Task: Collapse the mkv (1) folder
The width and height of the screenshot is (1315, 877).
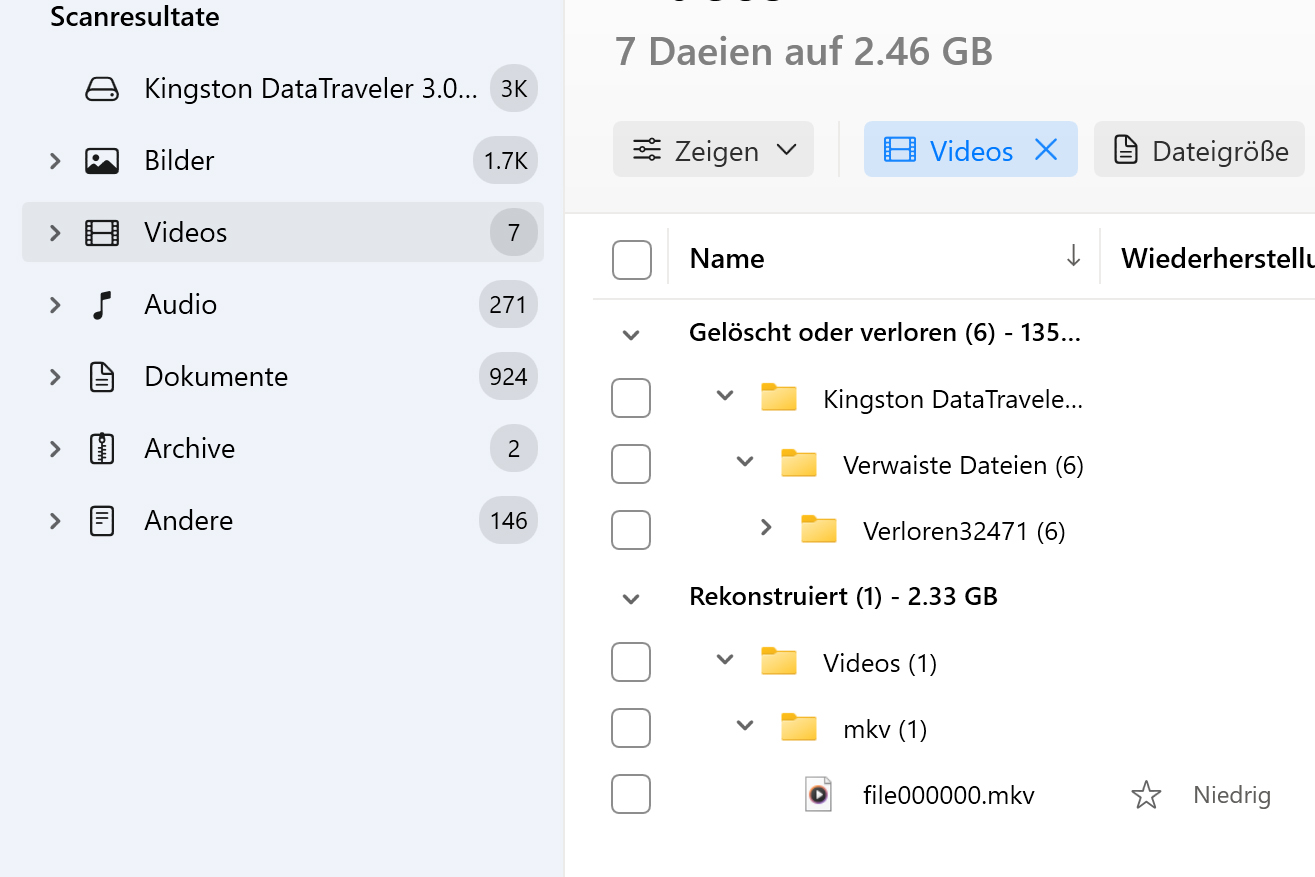Action: coord(745,726)
